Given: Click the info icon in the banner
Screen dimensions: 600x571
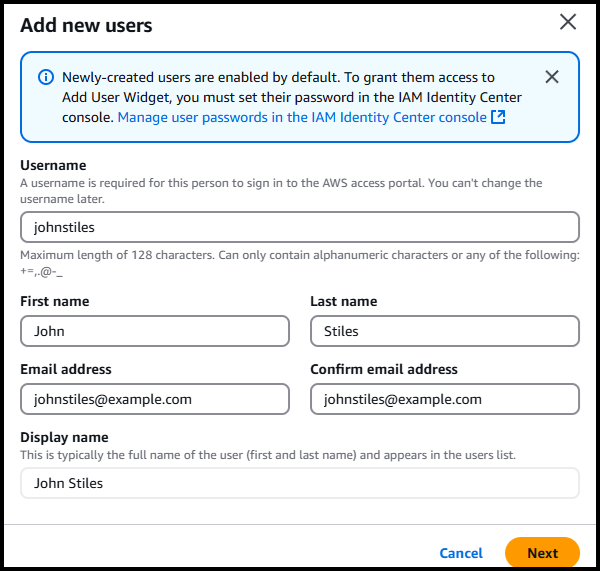Looking at the screenshot, I should click(46, 77).
